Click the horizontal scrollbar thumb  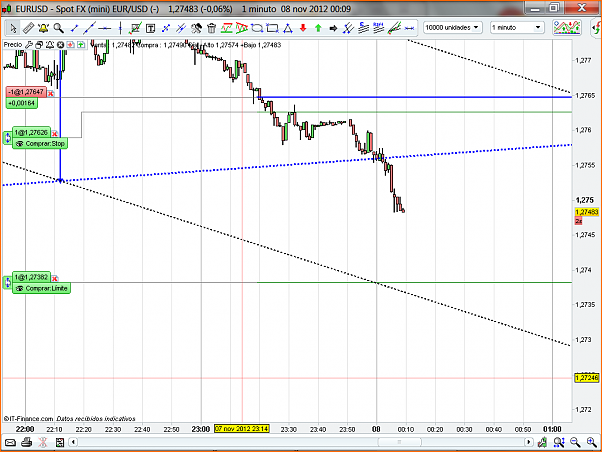click(x=400, y=442)
